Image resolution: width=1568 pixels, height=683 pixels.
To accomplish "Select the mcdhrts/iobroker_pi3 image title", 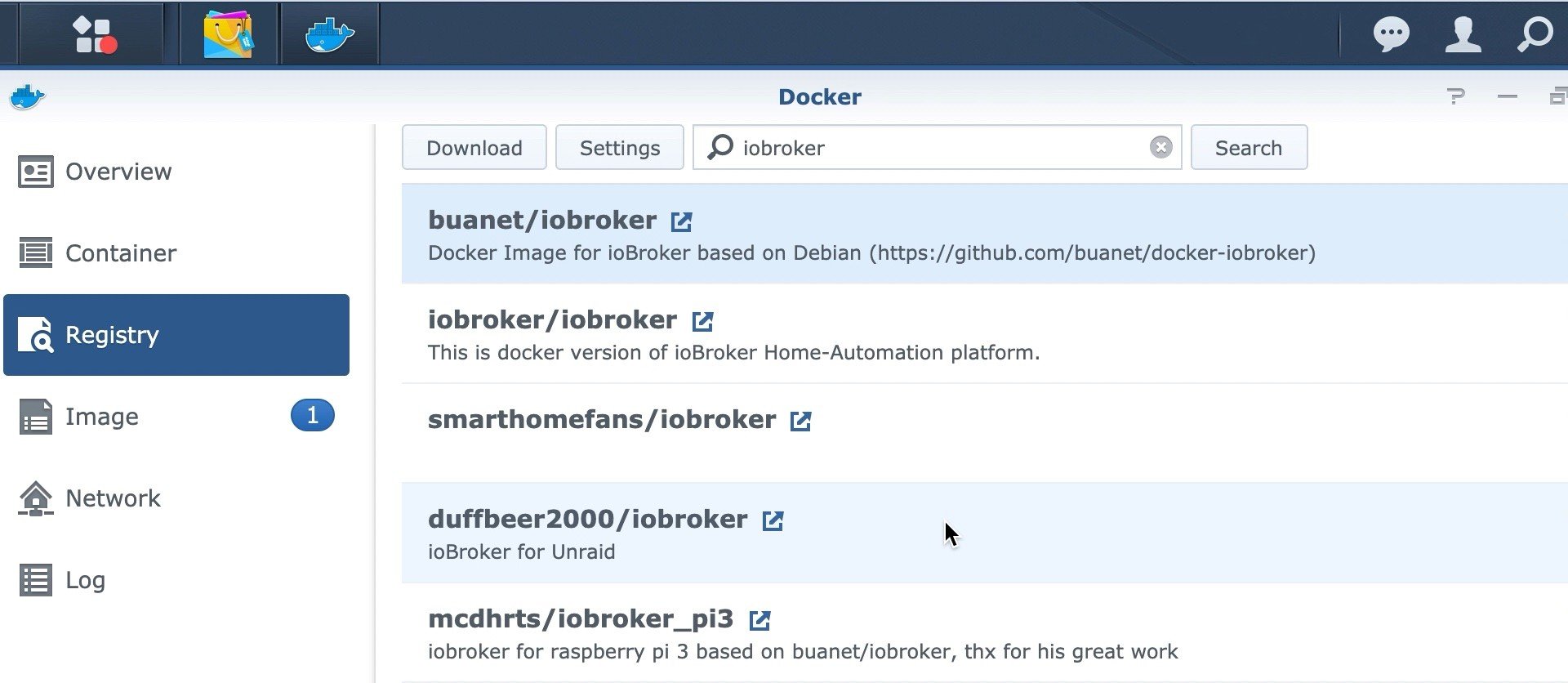I will [581, 618].
